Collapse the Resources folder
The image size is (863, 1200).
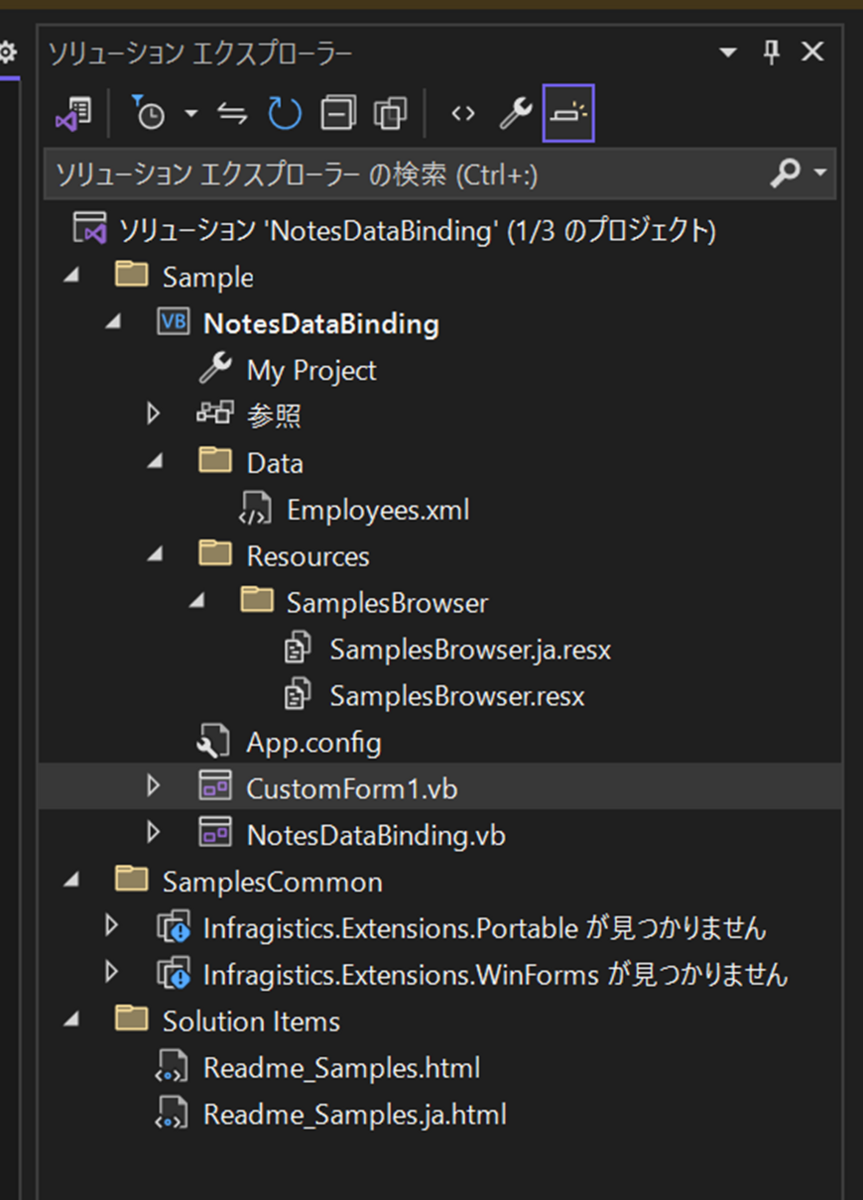[x=155, y=556]
